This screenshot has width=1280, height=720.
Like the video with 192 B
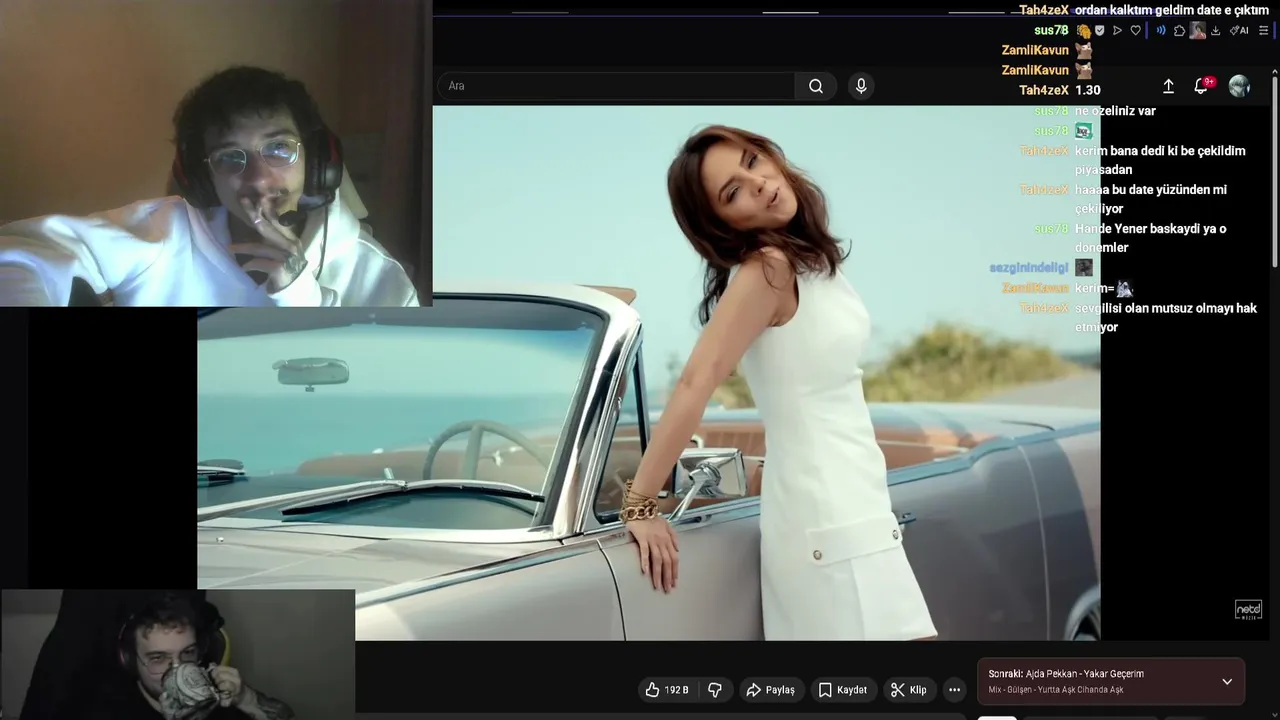click(x=667, y=690)
